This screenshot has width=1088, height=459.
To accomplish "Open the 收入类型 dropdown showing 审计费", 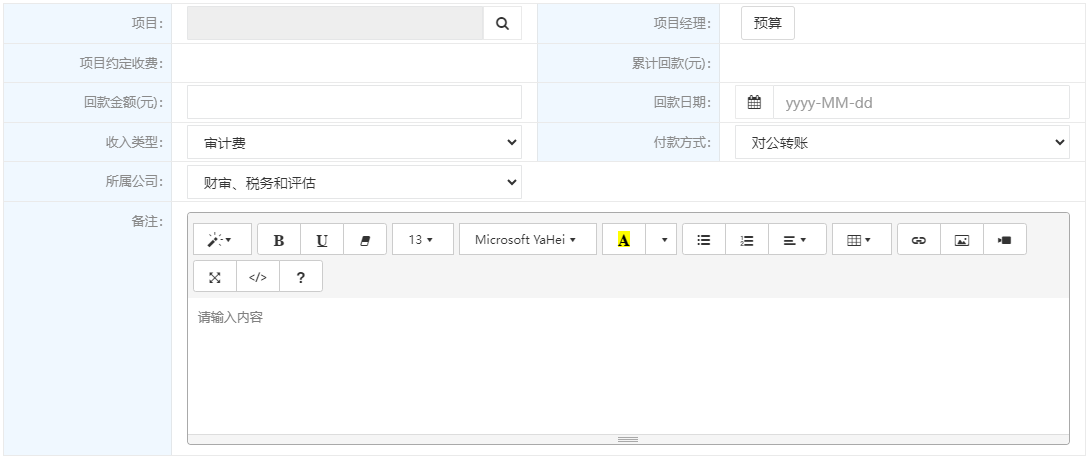I will 354,143.
